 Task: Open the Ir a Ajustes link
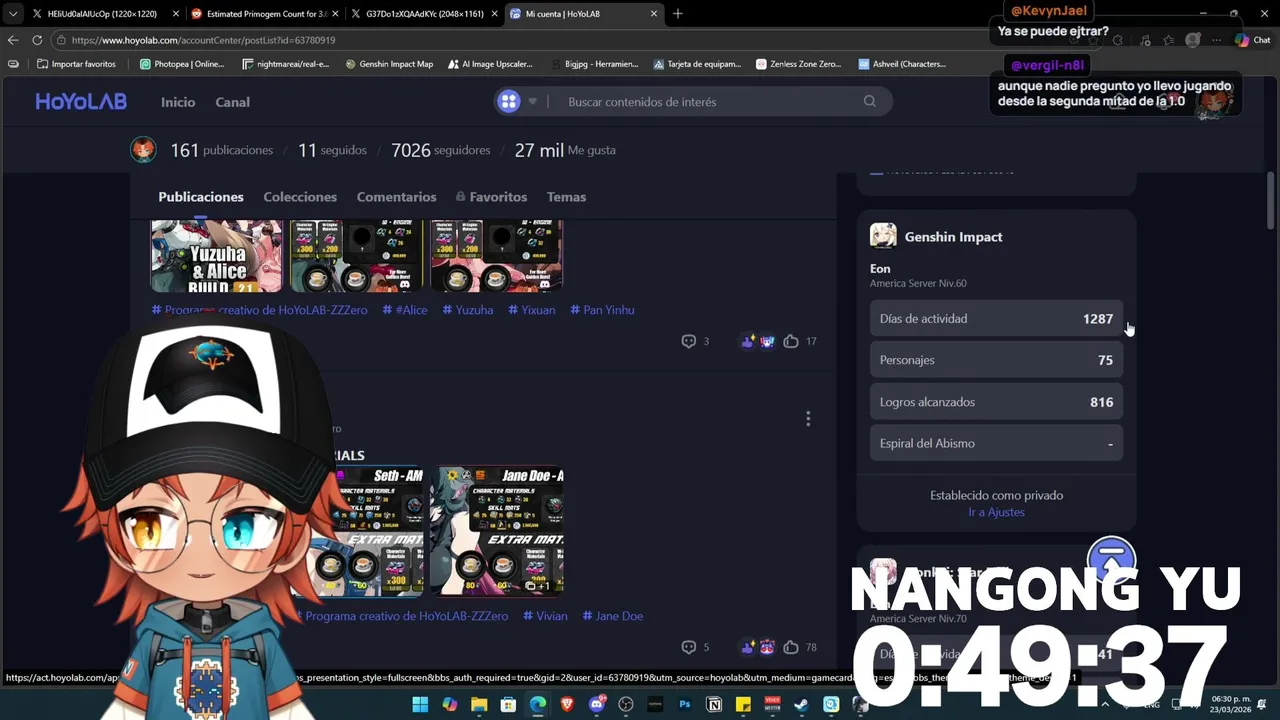coord(996,512)
